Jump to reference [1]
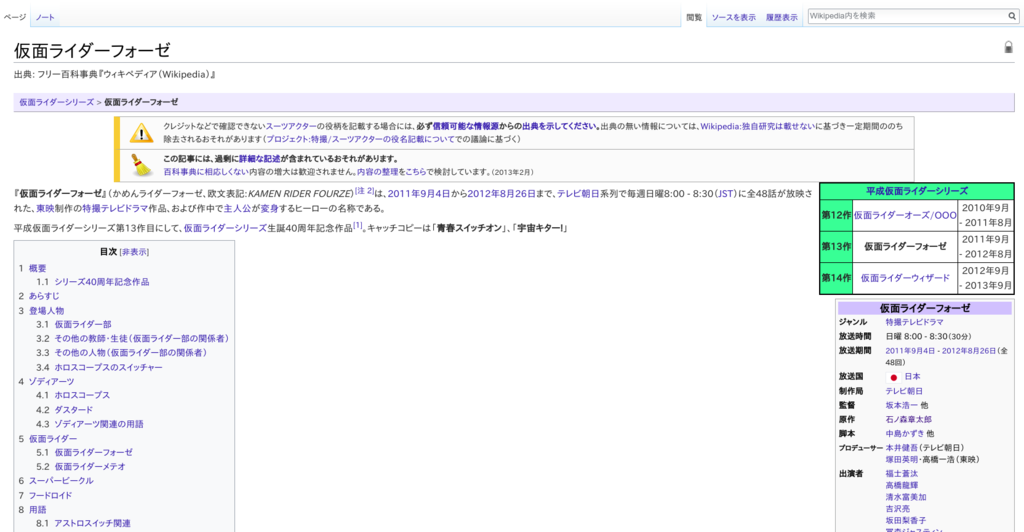 point(357,225)
